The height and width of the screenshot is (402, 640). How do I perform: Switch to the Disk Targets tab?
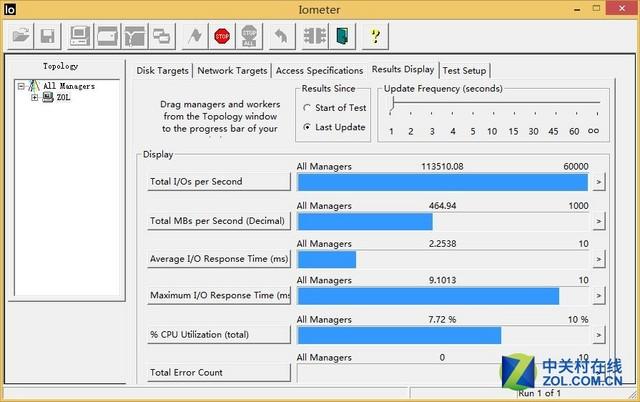point(162,71)
